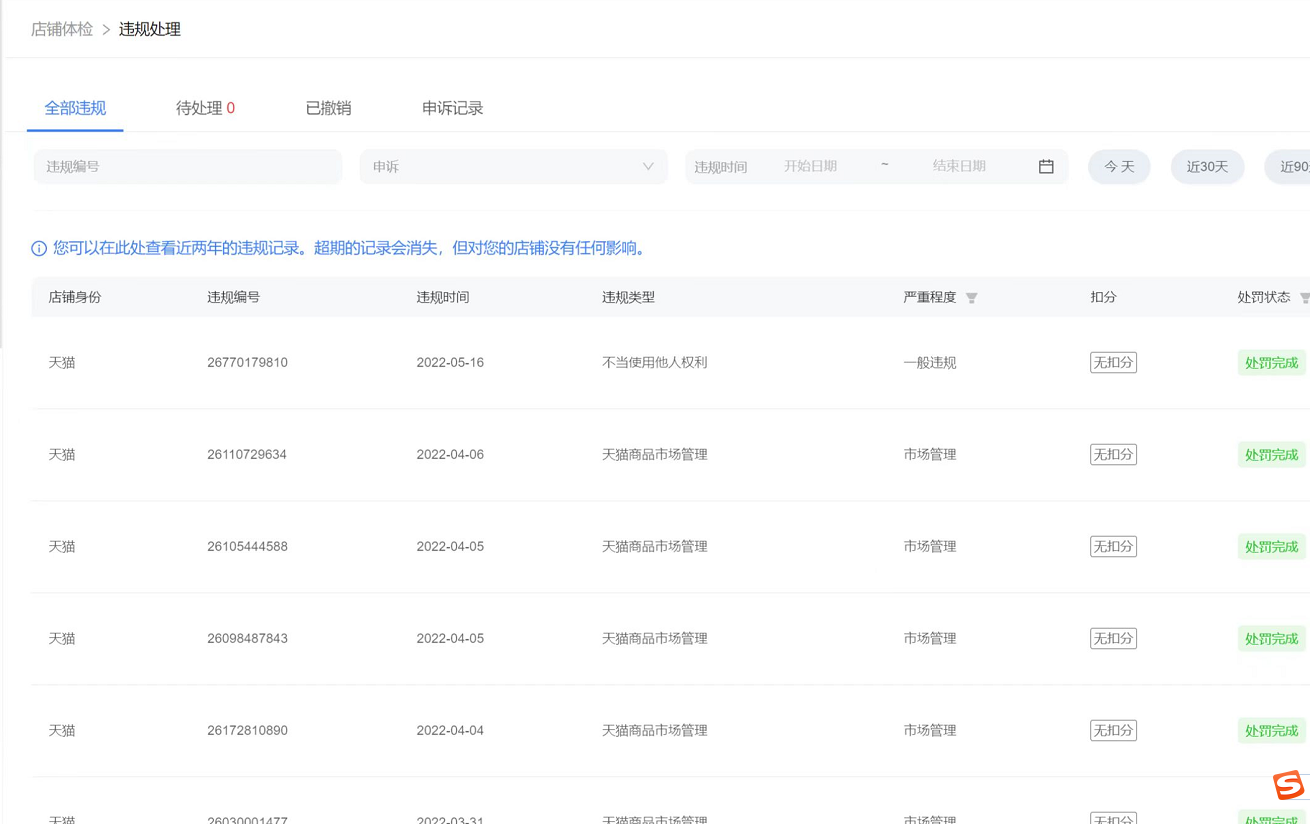Screen dimensions: 1310x824
Task: Open the 申诉记录 tab
Action: click(452, 108)
